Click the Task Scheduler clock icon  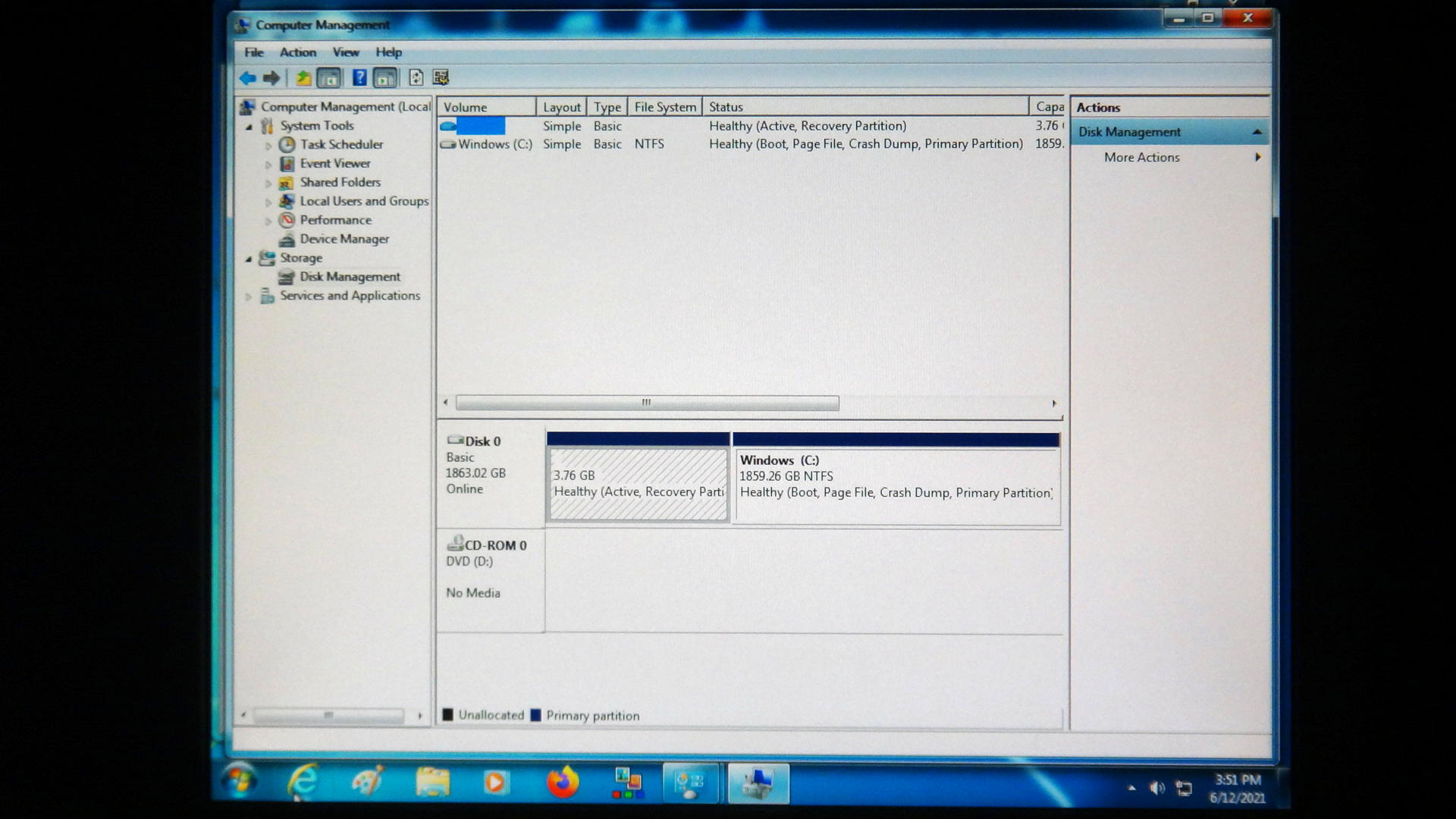tap(287, 144)
